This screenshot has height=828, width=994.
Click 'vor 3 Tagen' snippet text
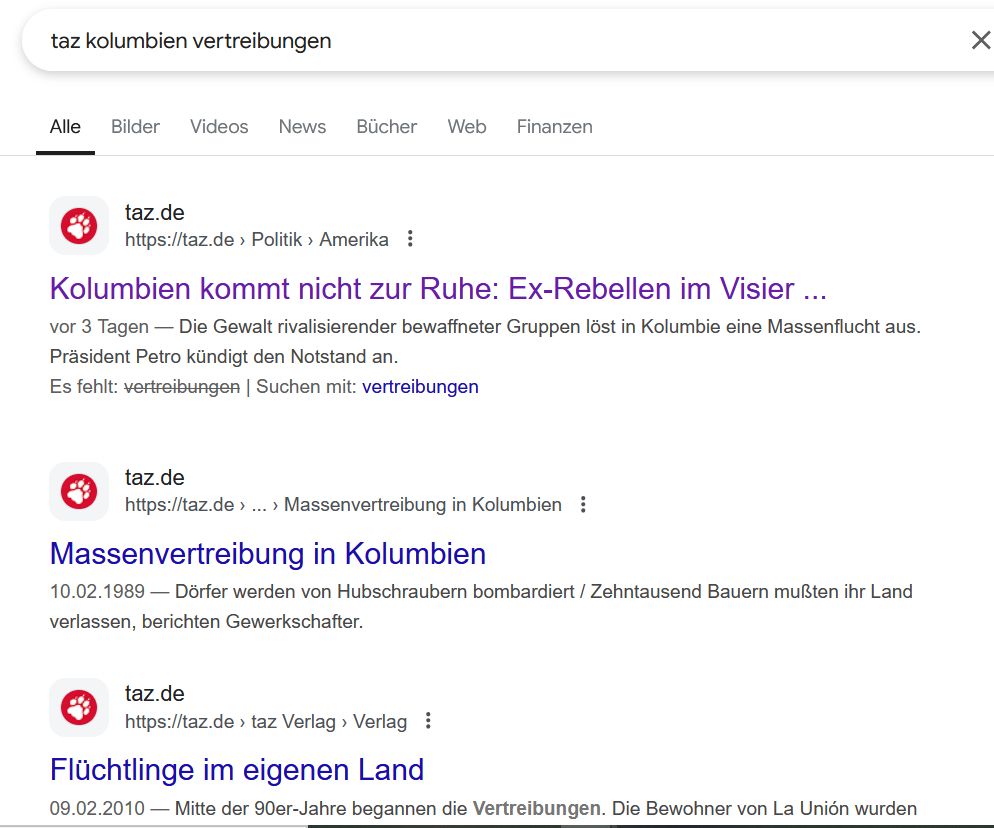point(100,327)
